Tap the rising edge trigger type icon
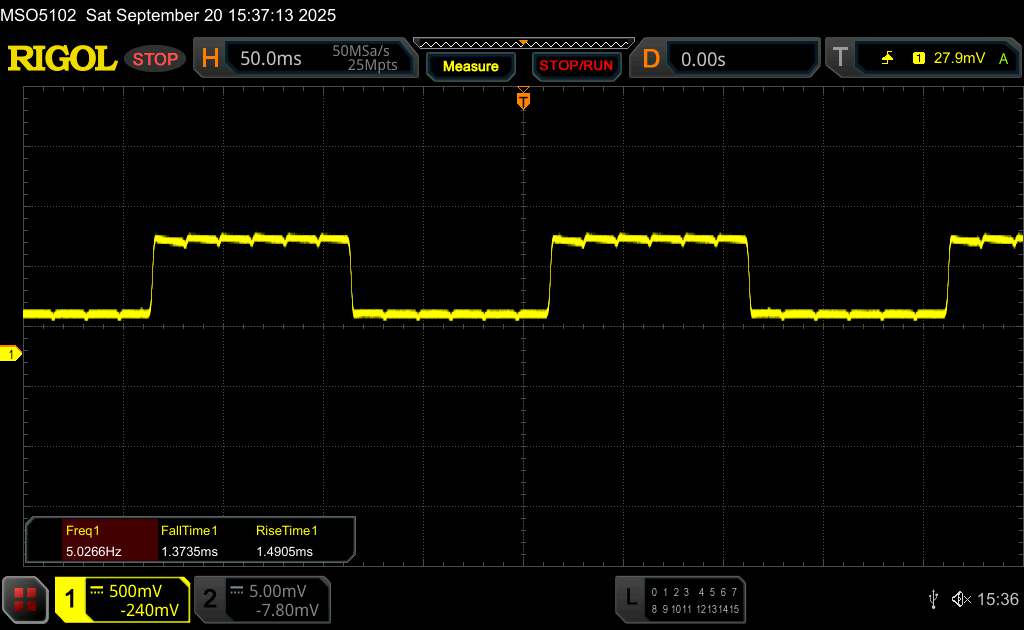 pos(887,59)
